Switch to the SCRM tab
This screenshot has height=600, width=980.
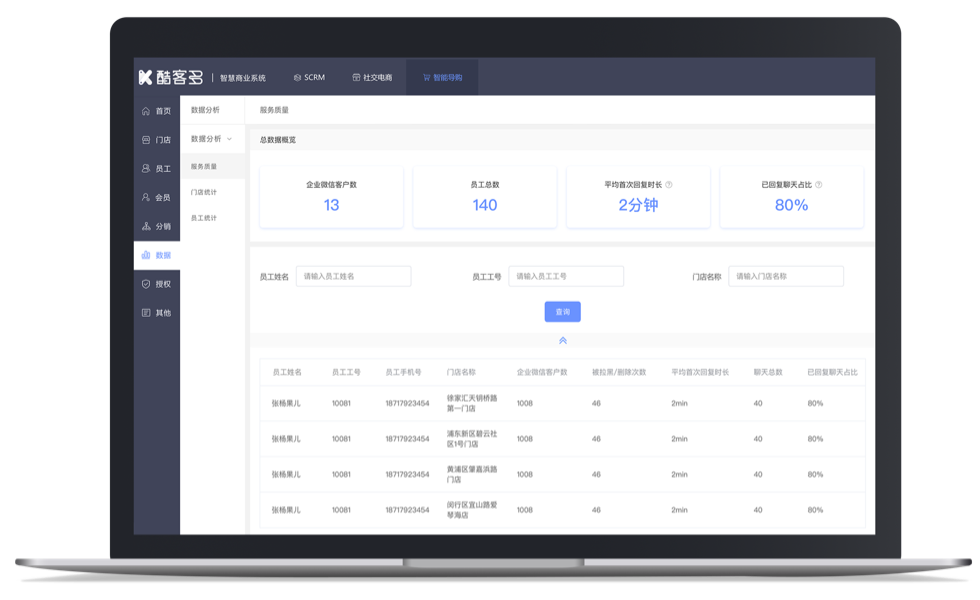point(309,78)
